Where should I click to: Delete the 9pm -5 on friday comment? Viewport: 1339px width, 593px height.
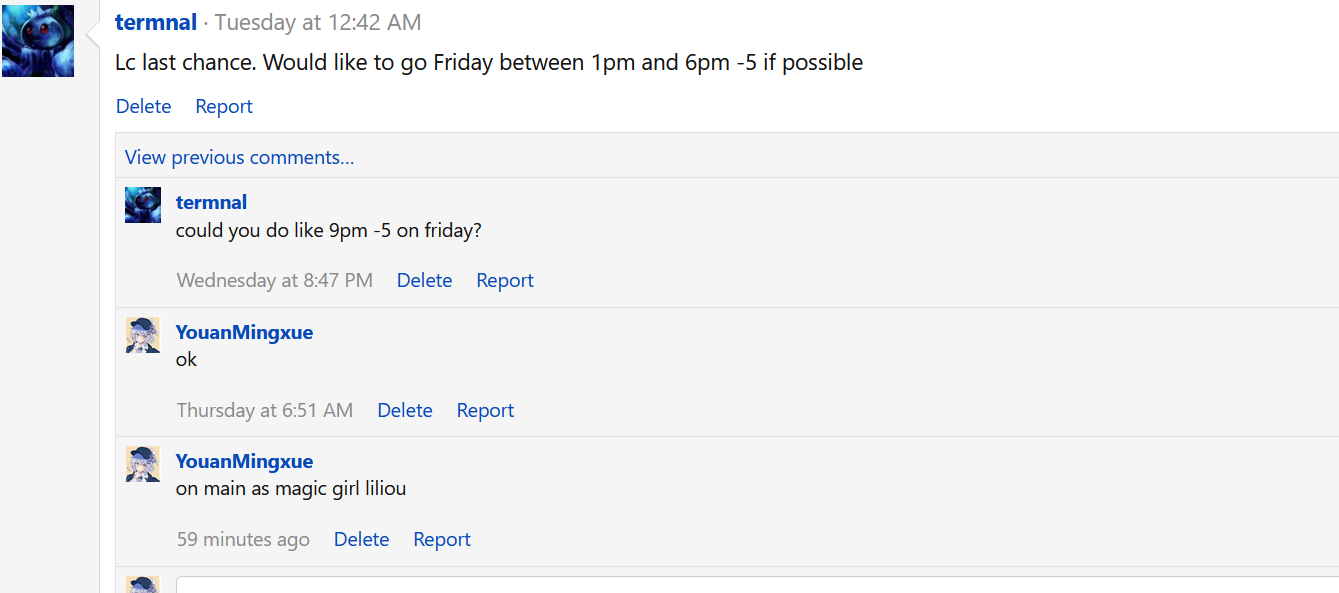[x=424, y=280]
